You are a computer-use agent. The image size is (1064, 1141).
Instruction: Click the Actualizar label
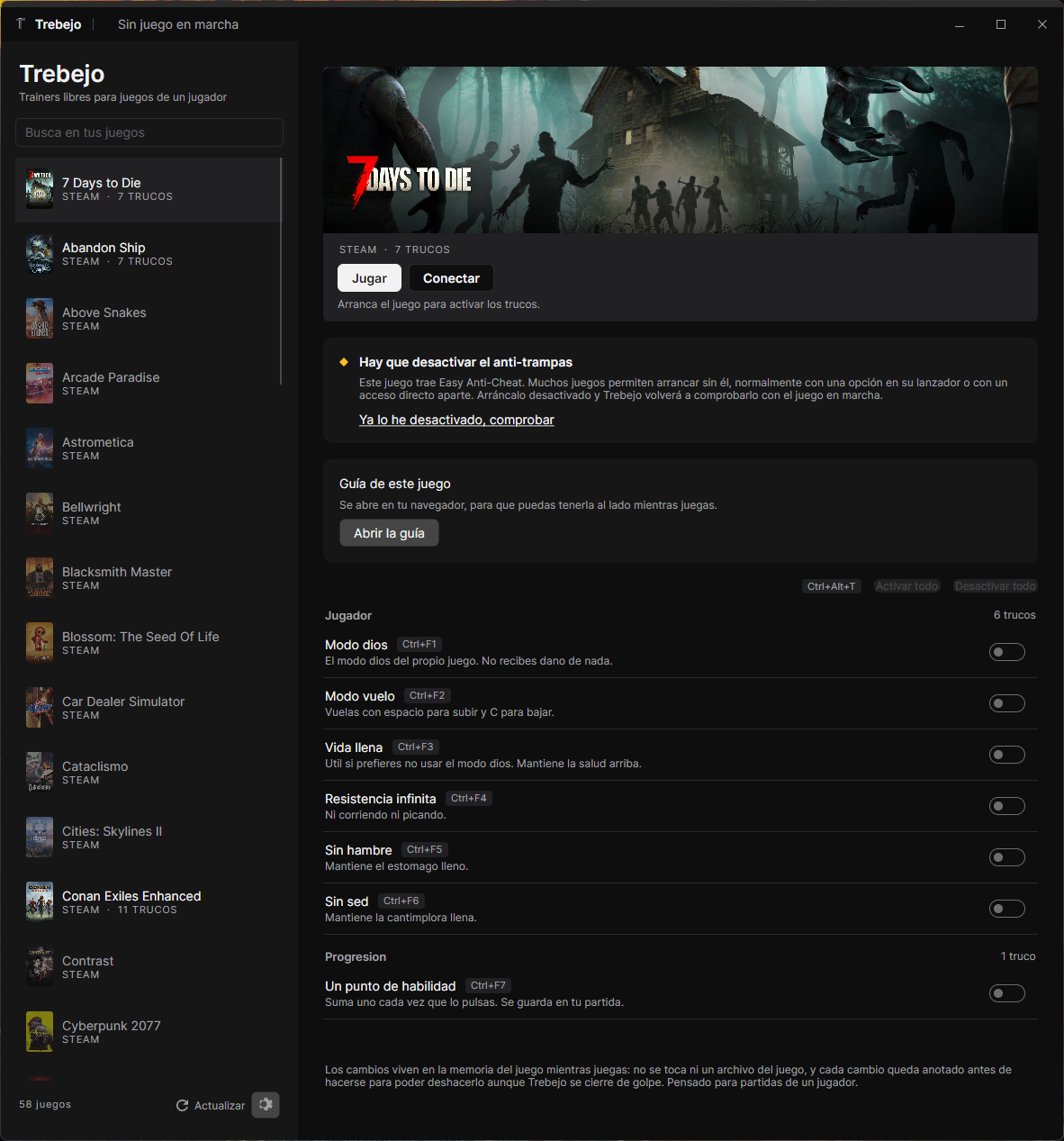(220, 1106)
